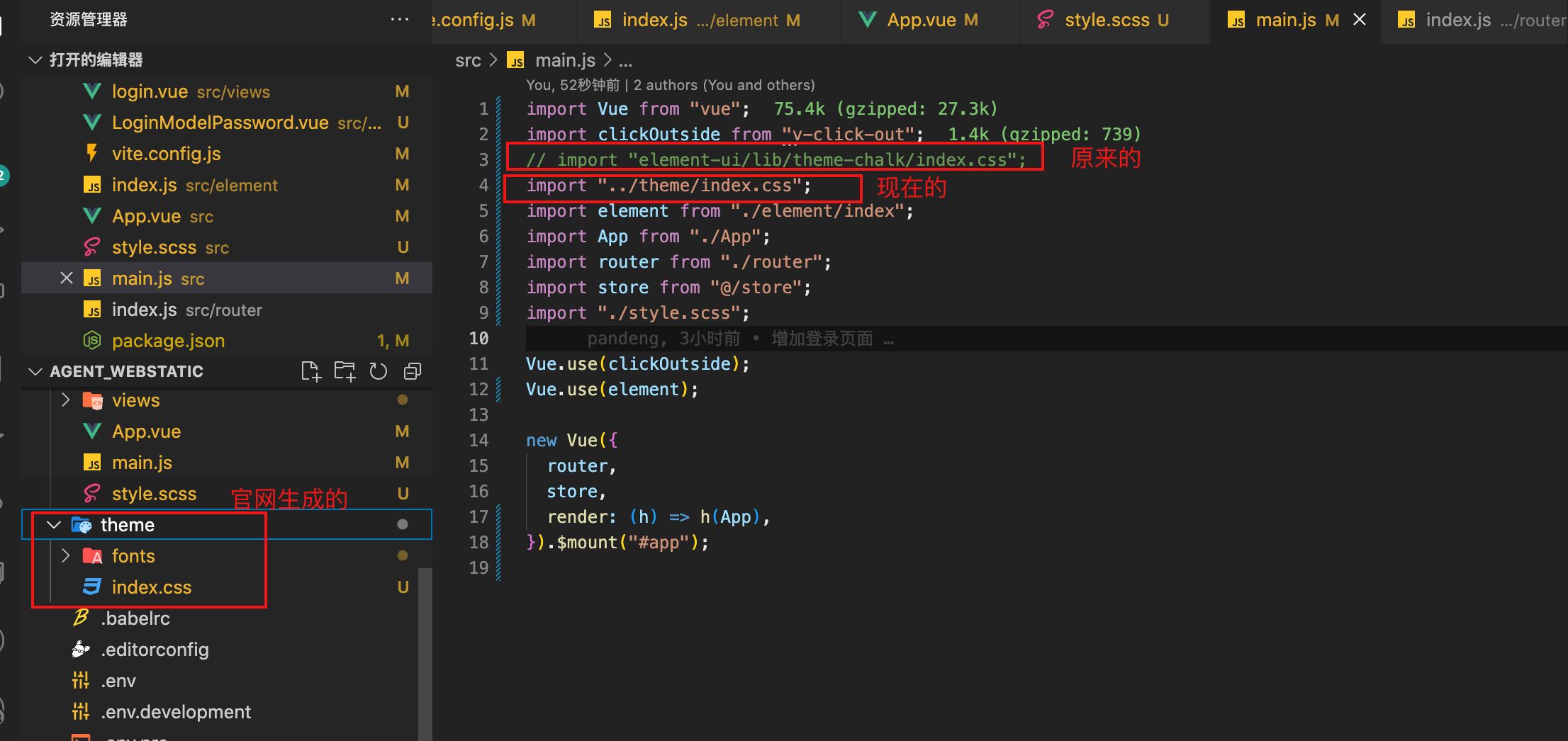Screen dimensions: 1568x741
Task: Switch to the style.scss tab
Action: pos(1114,21)
